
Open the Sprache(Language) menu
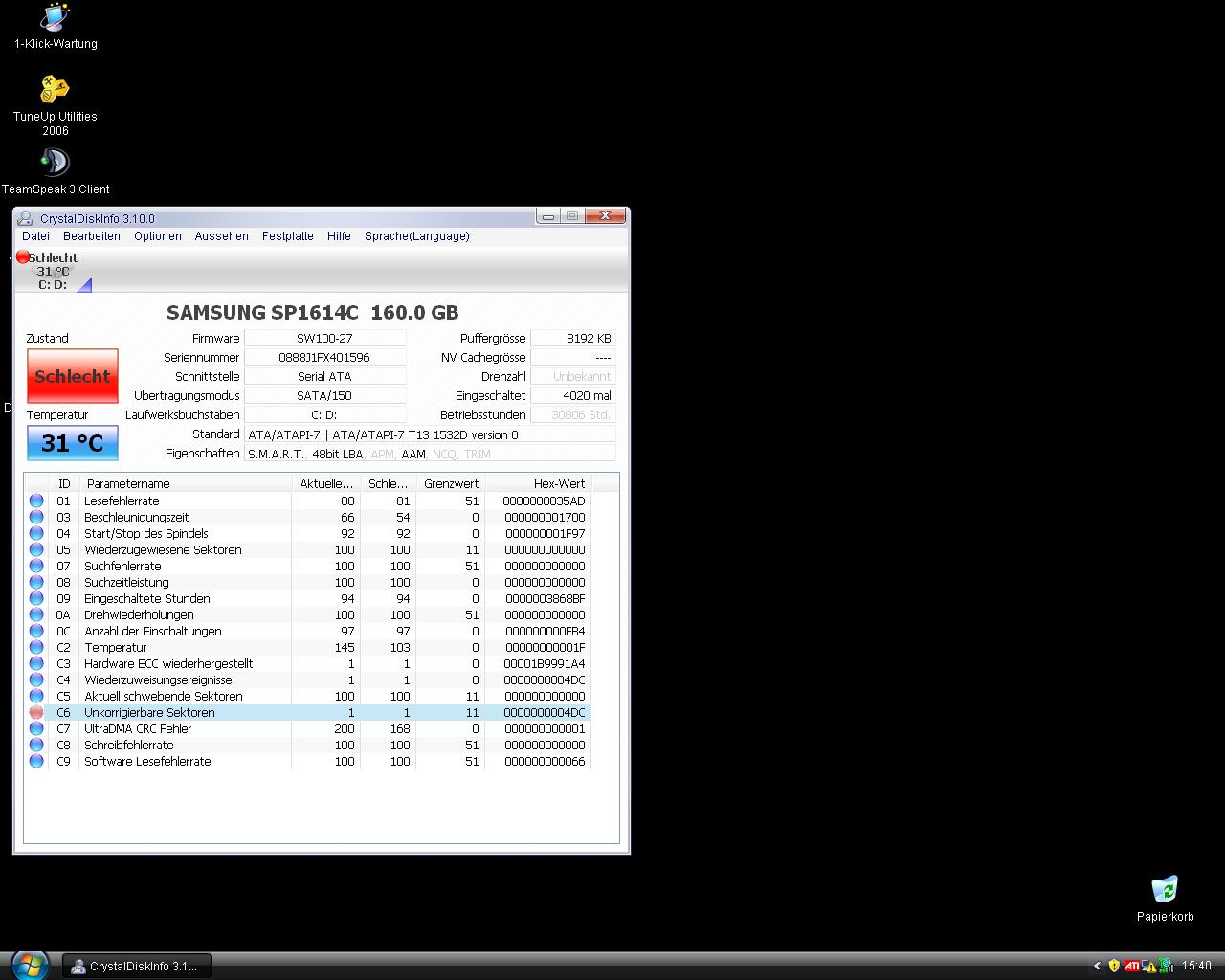tap(417, 236)
